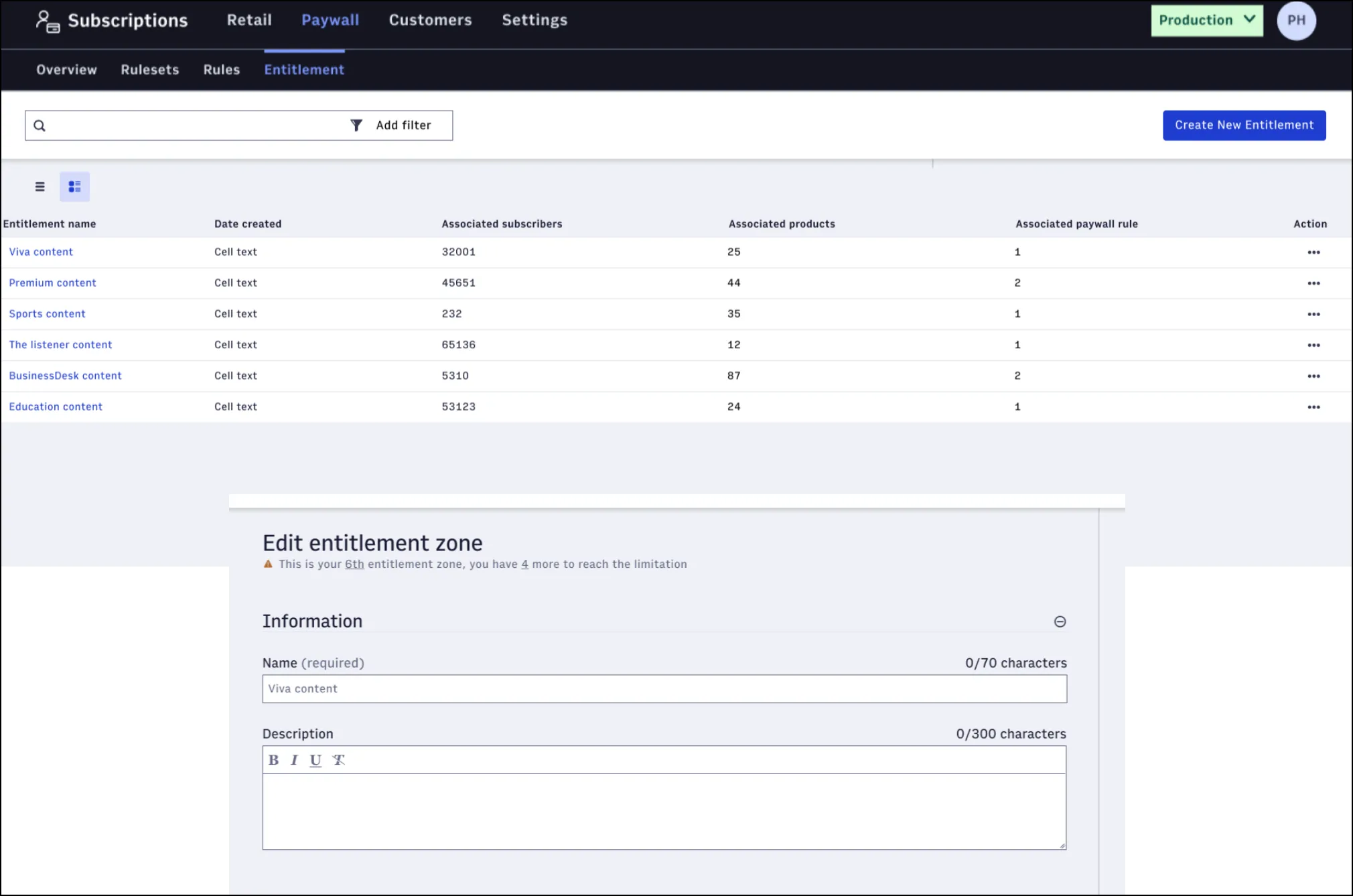Open action menu for Viva content row

point(1313,252)
